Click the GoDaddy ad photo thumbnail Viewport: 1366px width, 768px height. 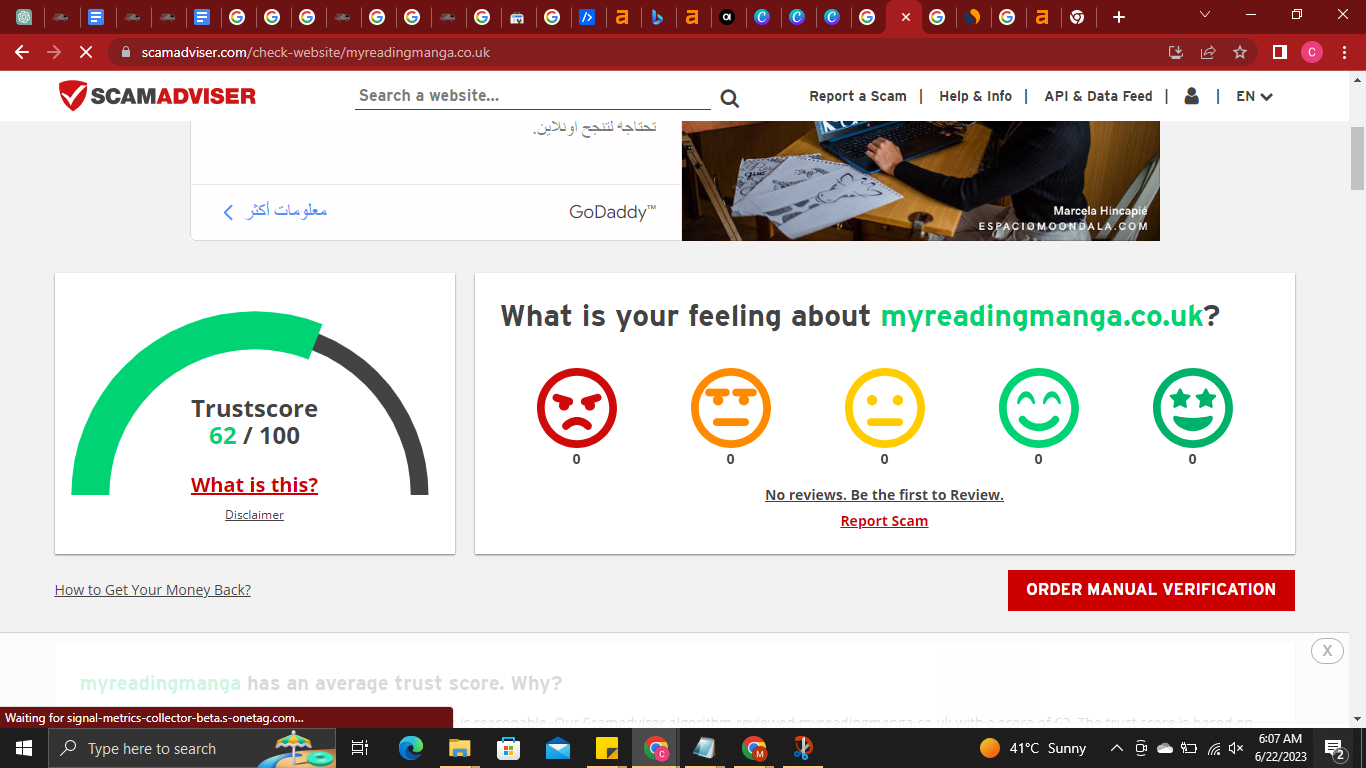(x=921, y=181)
